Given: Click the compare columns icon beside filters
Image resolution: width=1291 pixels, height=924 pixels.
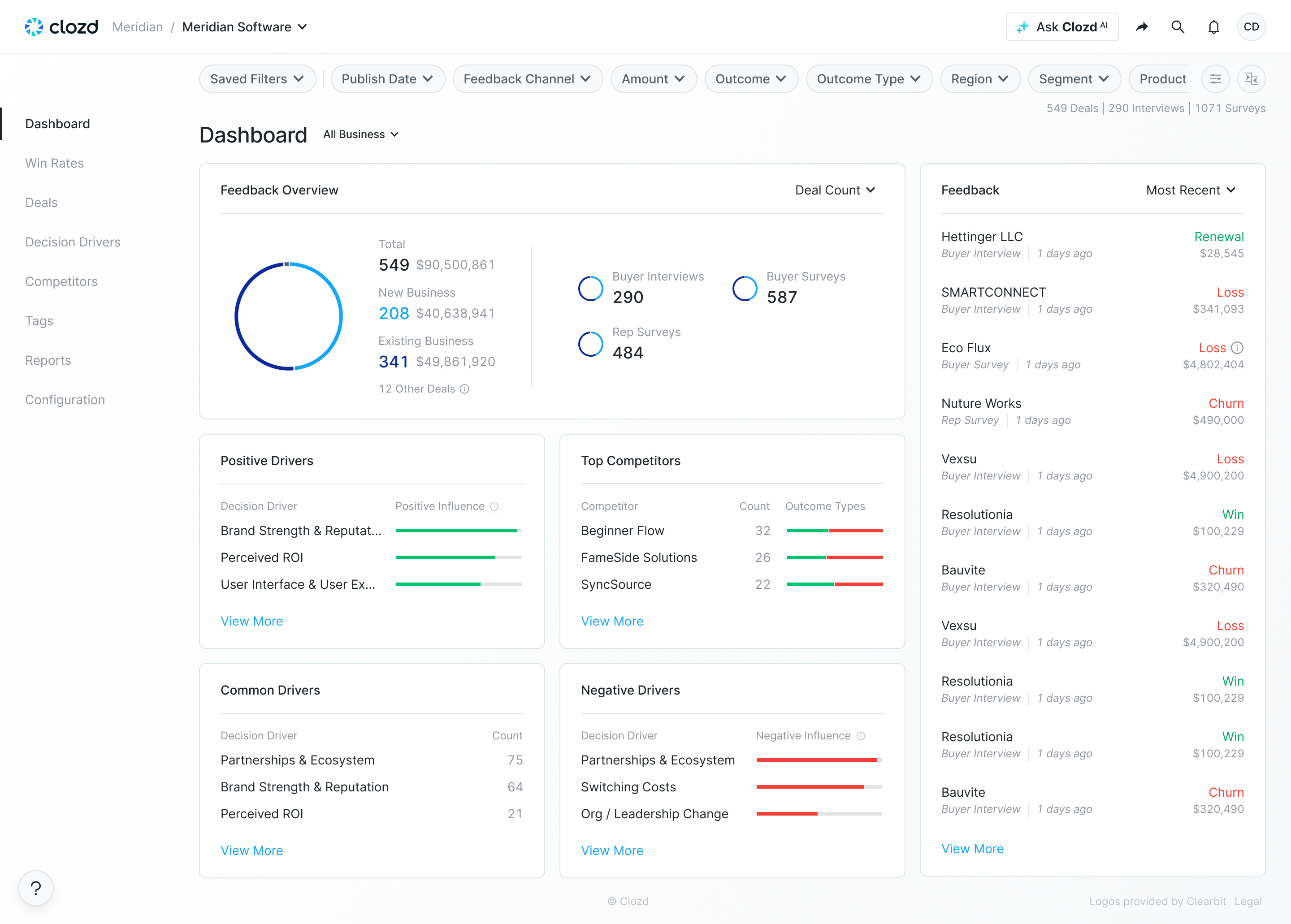Looking at the screenshot, I should point(1251,79).
